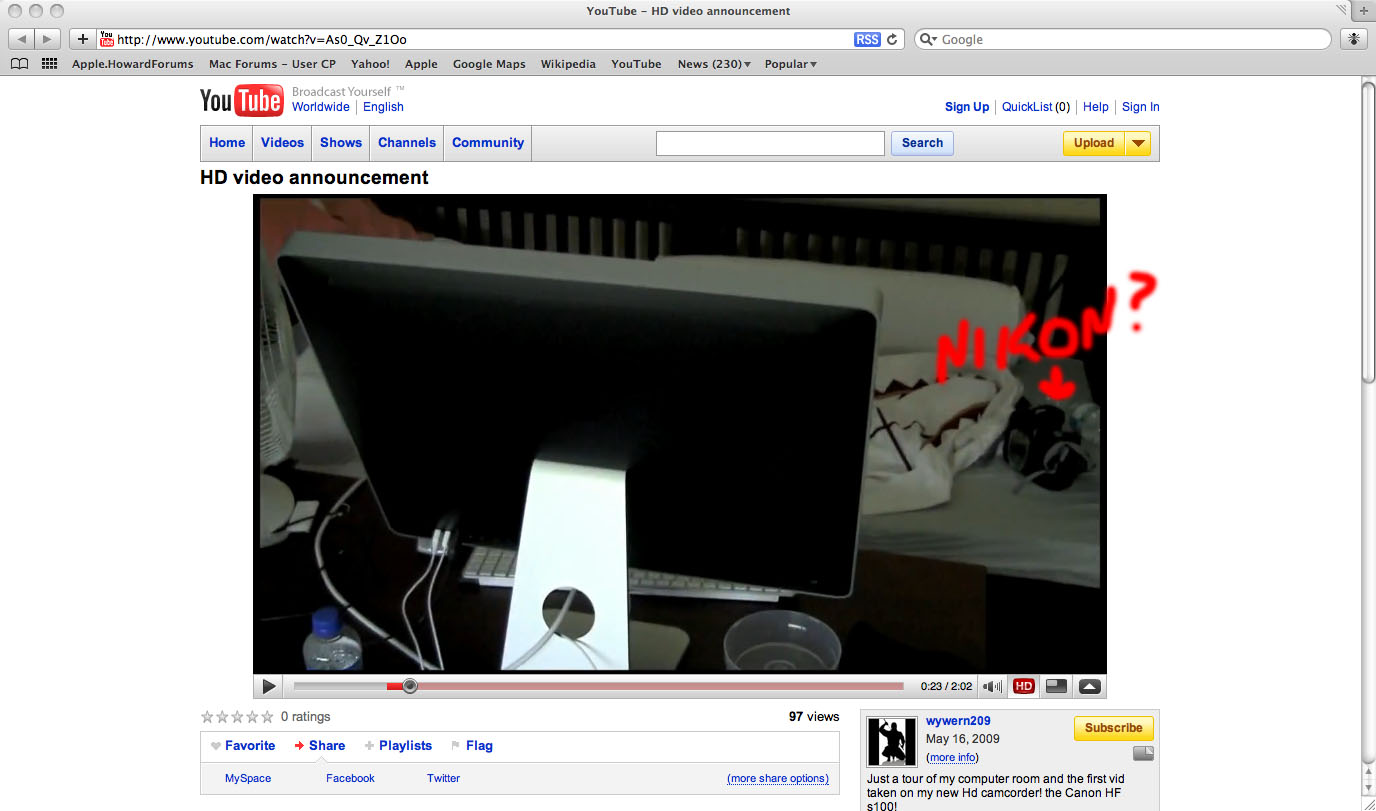Click the Google search field
Image resolution: width=1376 pixels, height=811 pixels.
[1123, 39]
